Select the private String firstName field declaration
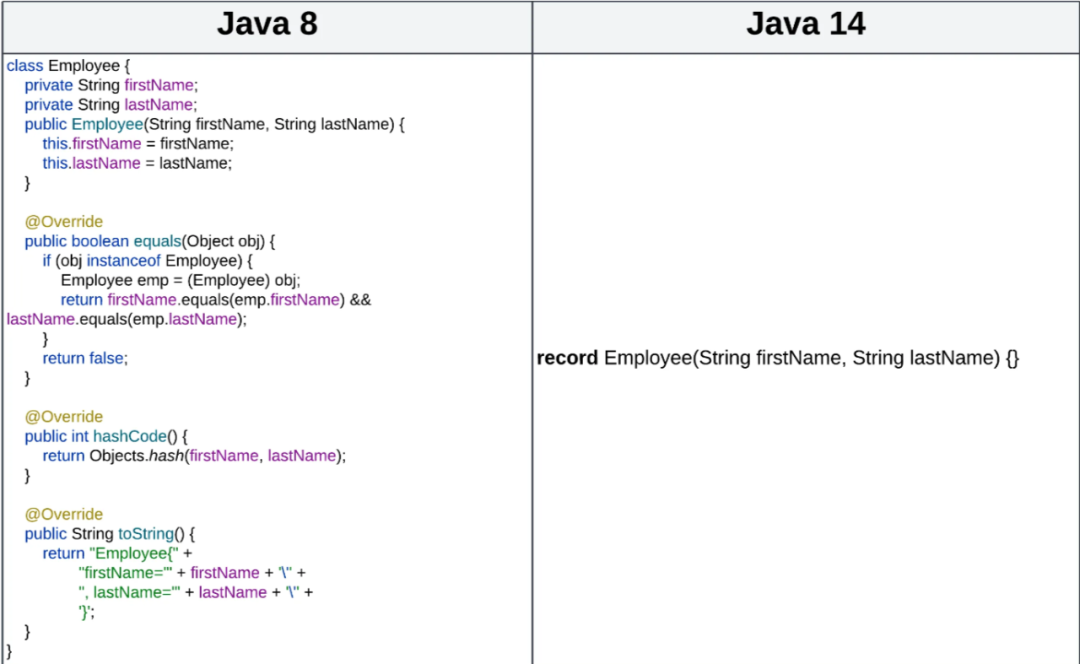This screenshot has height=664, width=1080. click(110, 84)
